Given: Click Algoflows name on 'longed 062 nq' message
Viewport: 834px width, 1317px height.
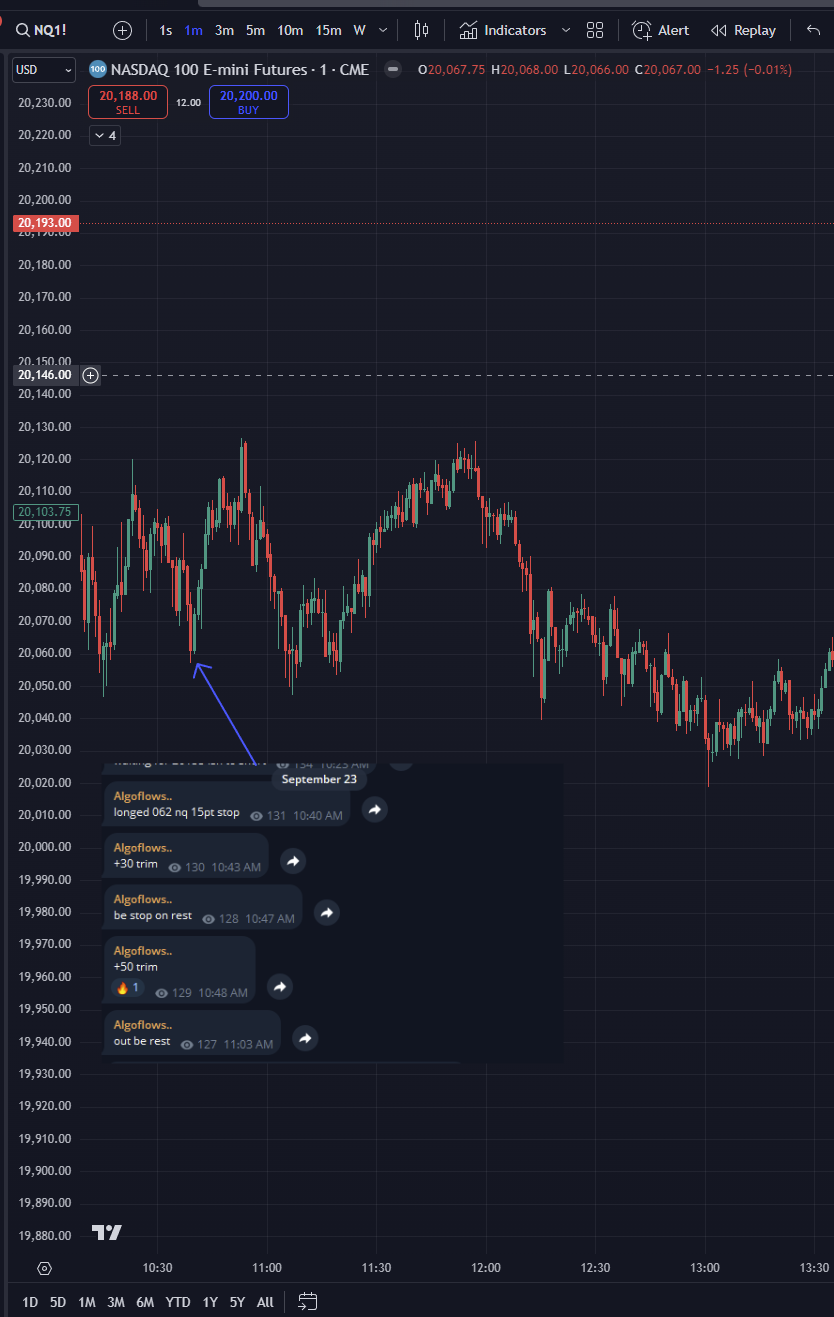Looking at the screenshot, I should pyautogui.click(x=142, y=796).
